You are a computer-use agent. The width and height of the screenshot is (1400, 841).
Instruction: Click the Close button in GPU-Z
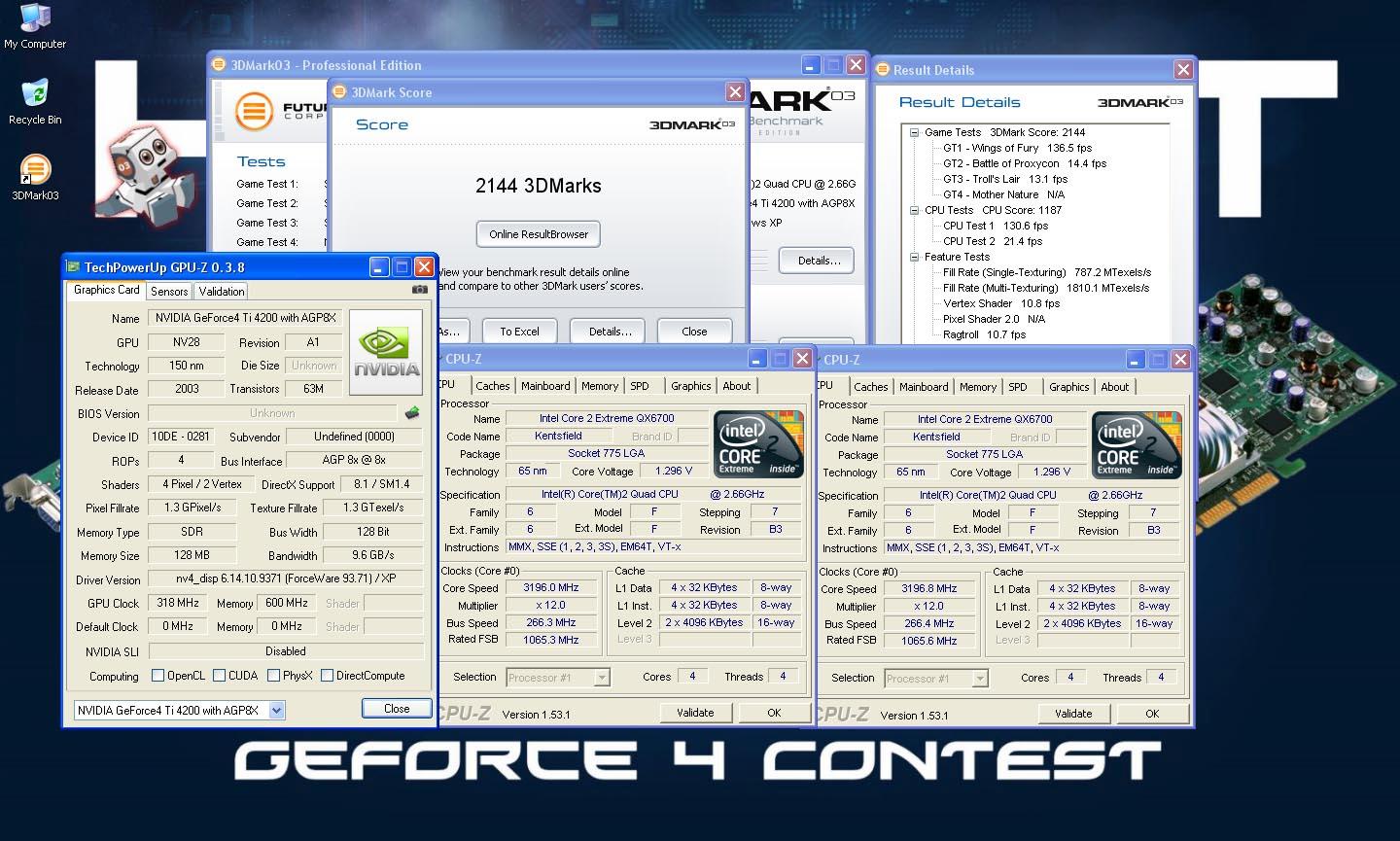coord(397,709)
